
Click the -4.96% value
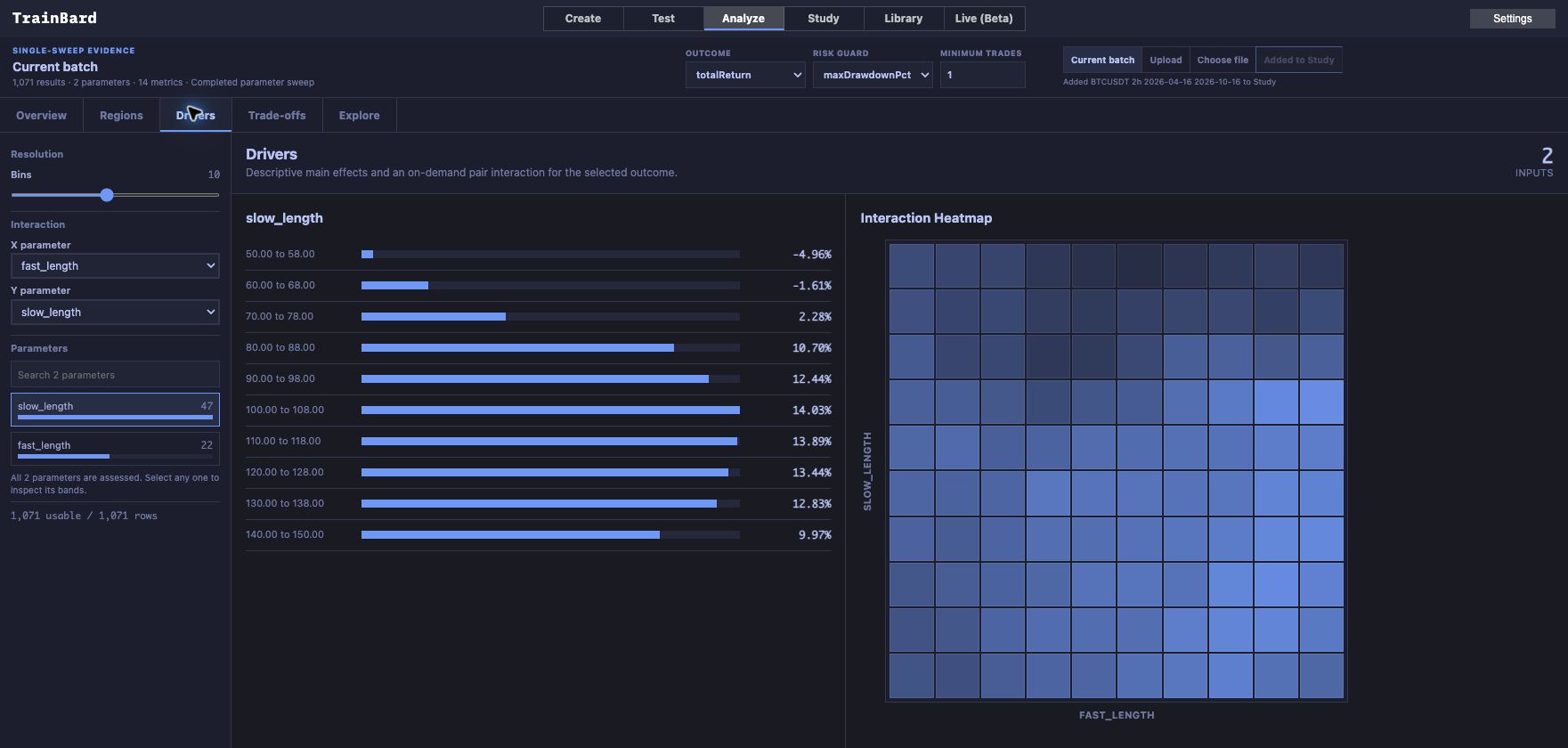[x=811, y=255]
